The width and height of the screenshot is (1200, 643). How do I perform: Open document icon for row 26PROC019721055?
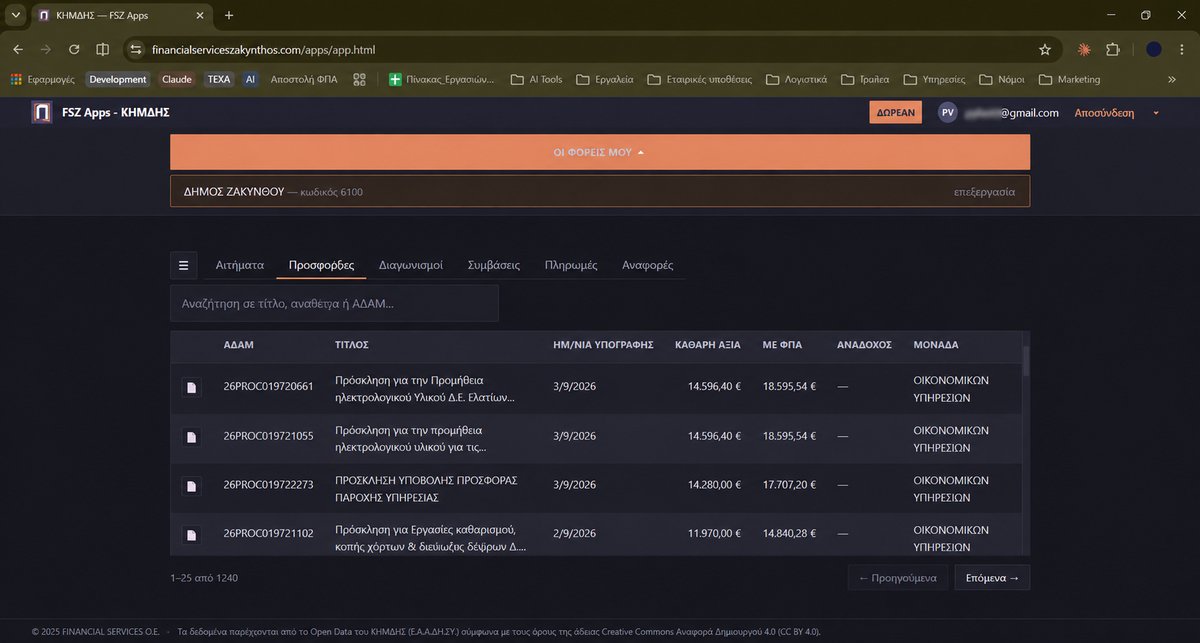point(191,436)
